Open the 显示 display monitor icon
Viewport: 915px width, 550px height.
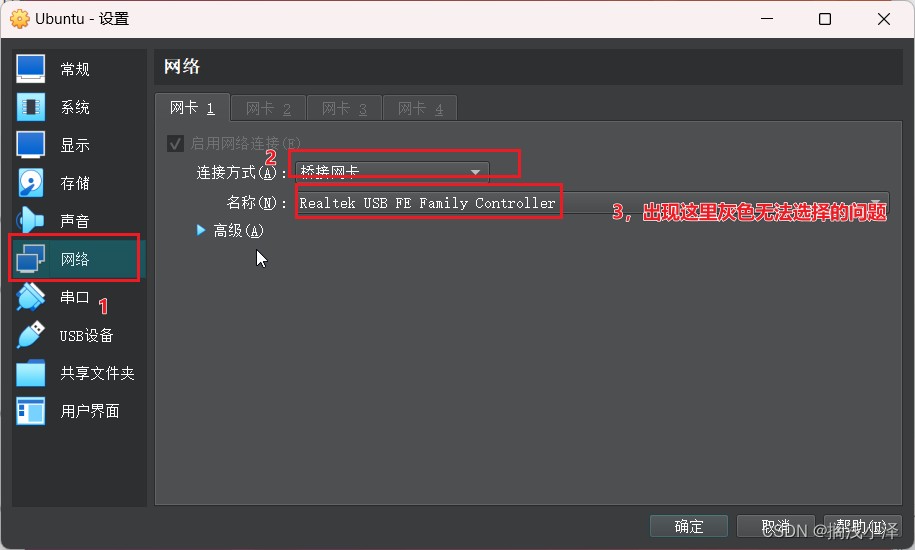pos(30,145)
